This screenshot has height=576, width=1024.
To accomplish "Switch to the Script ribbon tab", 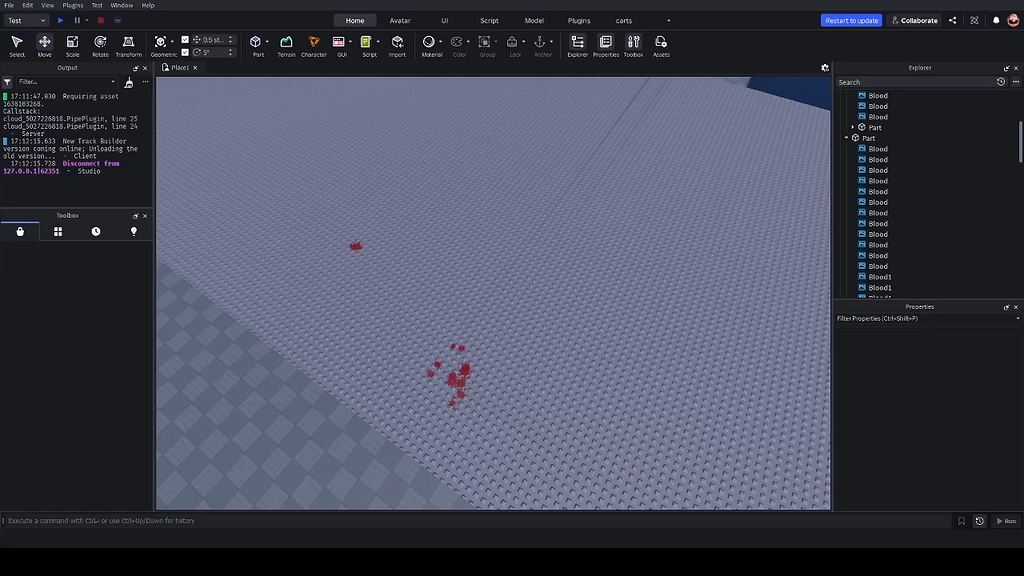I will [489, 21].
